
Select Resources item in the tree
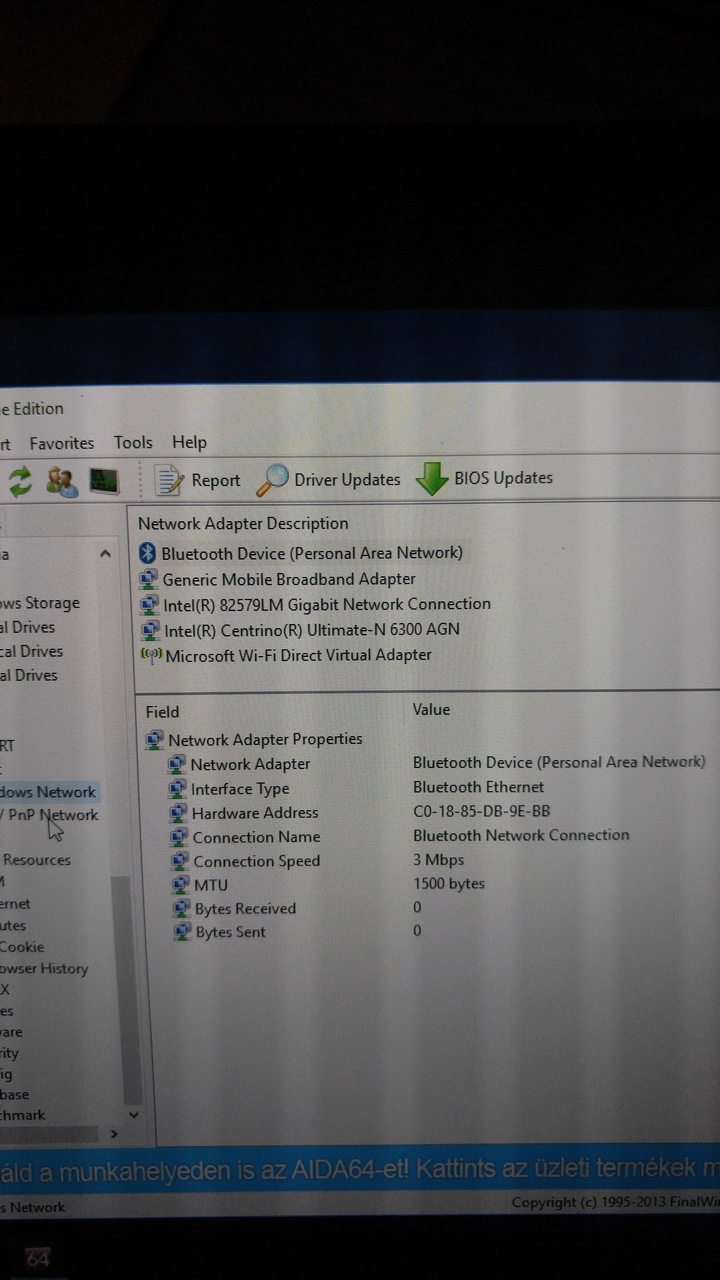tap(36, 860)
